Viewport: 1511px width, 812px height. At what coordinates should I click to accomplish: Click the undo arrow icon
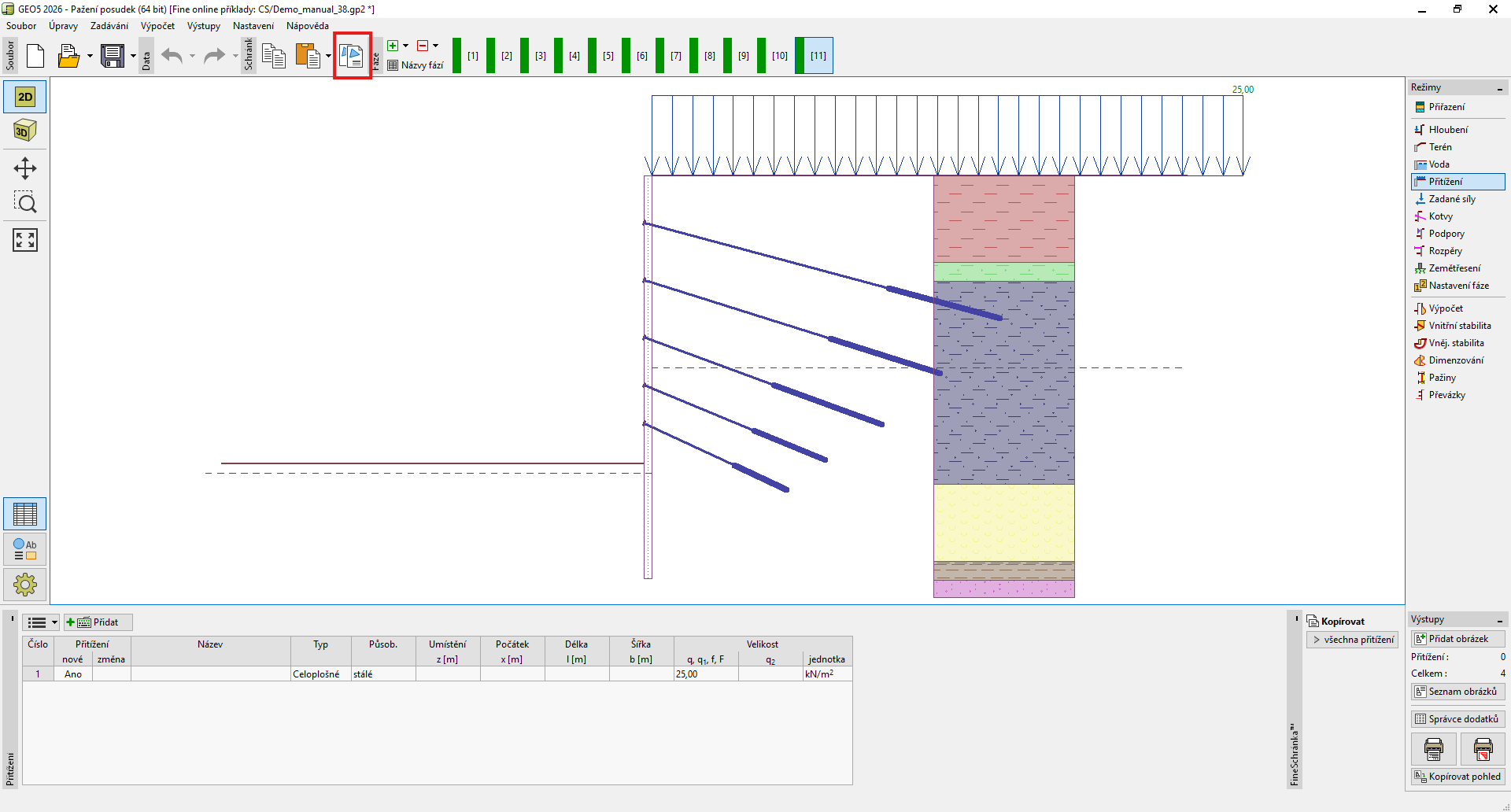click(x=172, y=56)
